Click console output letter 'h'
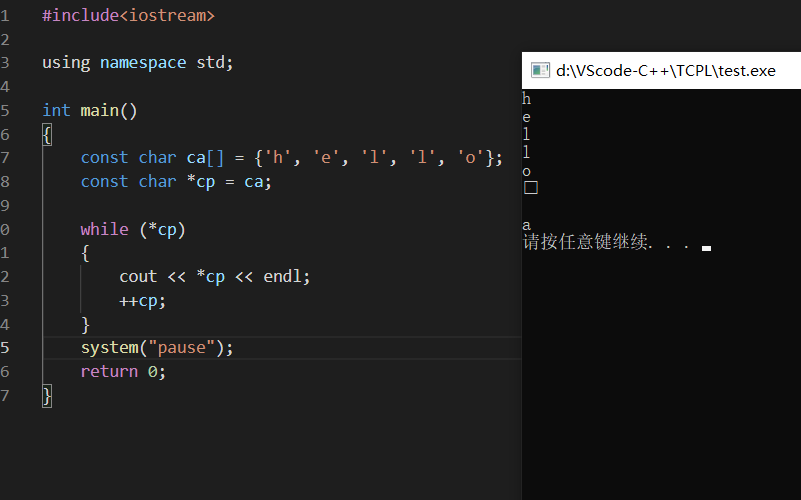 pos(526,99)
